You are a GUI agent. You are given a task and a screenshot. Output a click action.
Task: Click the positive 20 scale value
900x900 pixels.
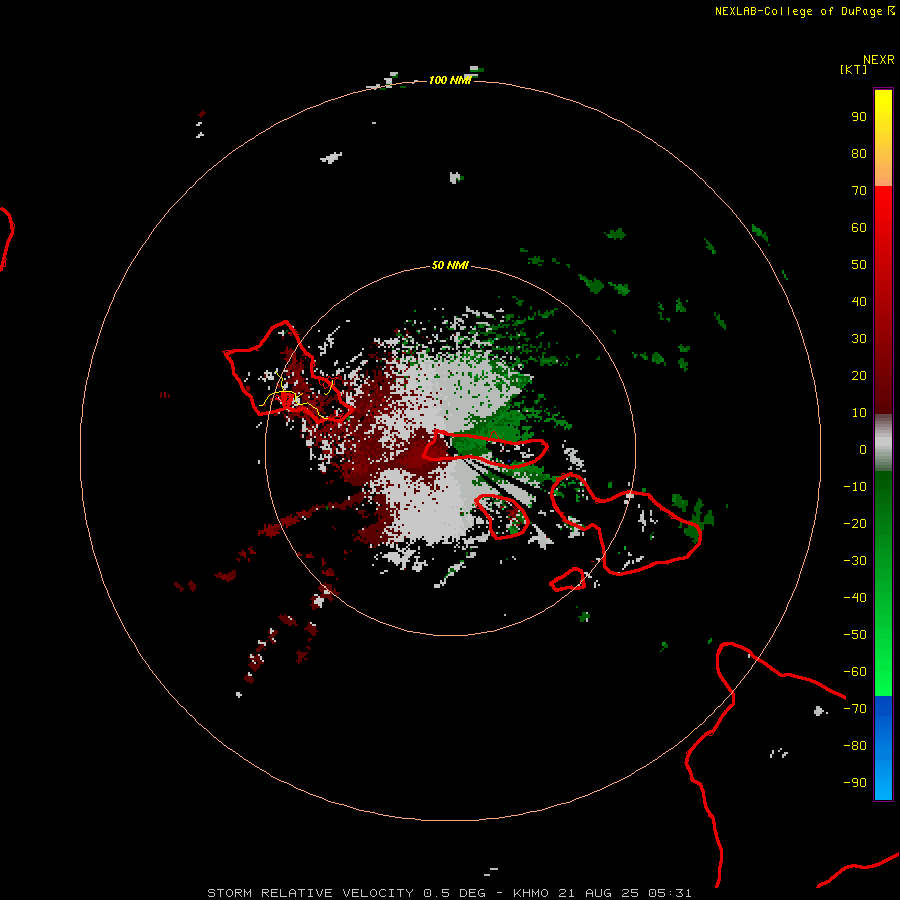tap(859, 375)
